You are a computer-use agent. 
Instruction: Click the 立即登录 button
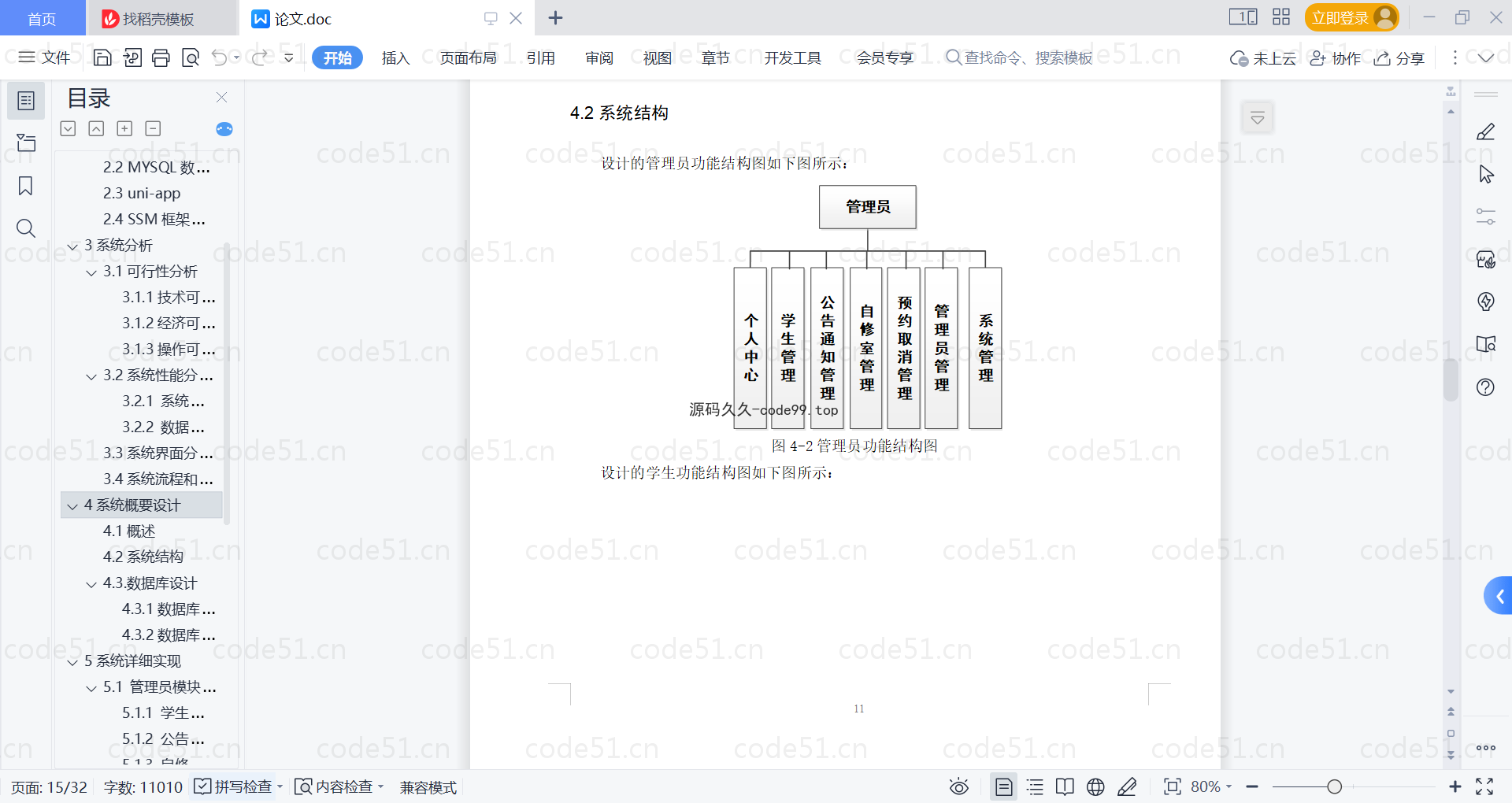1351,17
